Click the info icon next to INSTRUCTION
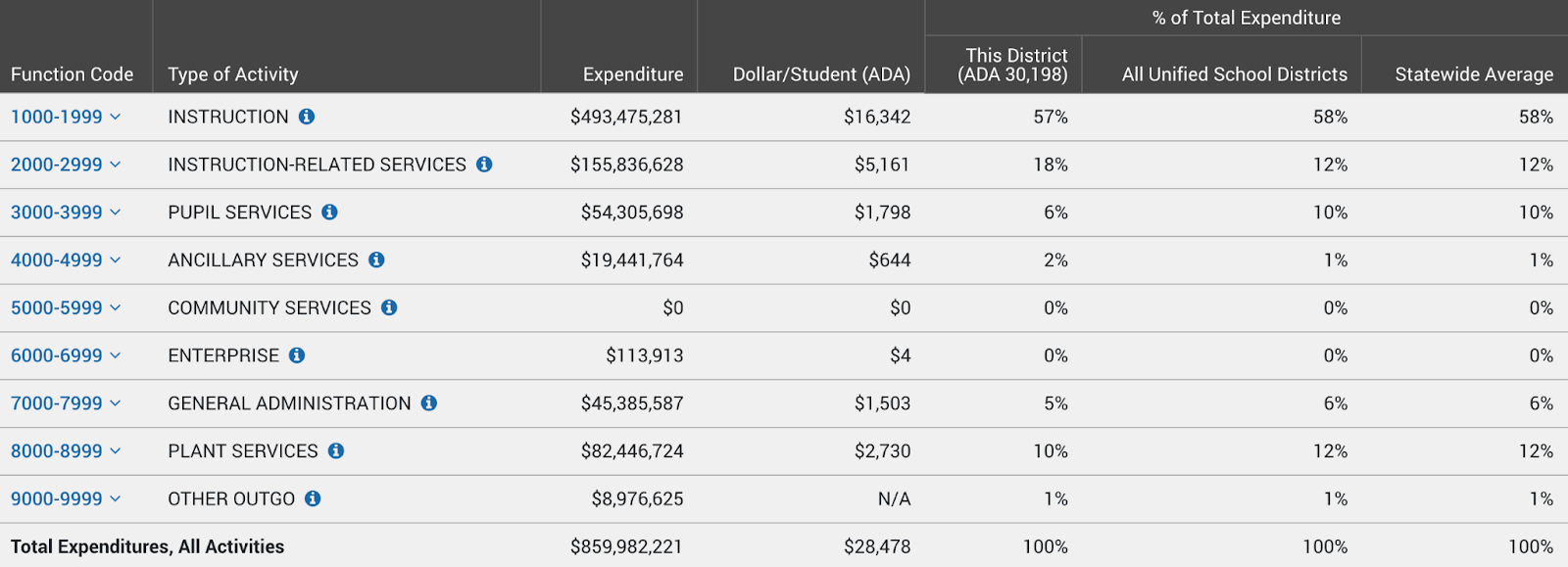Viewport: 1568px width, 567px height. (307, 117)
